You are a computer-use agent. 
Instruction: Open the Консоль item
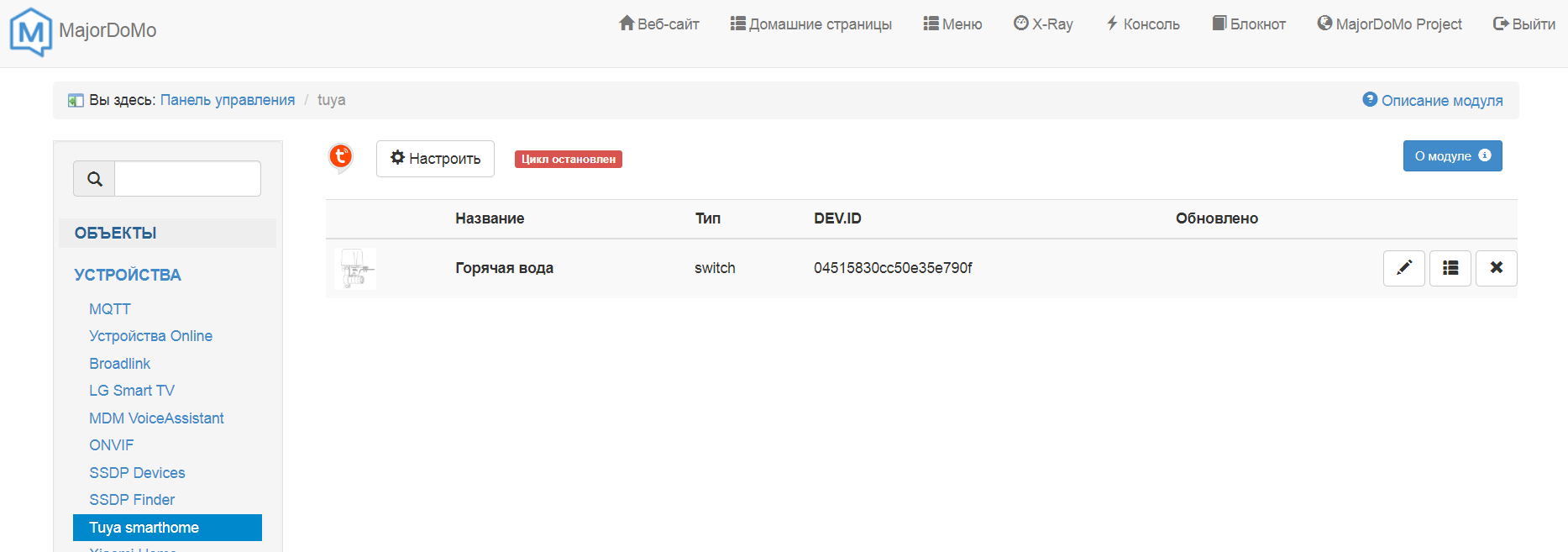point(1142,24)
